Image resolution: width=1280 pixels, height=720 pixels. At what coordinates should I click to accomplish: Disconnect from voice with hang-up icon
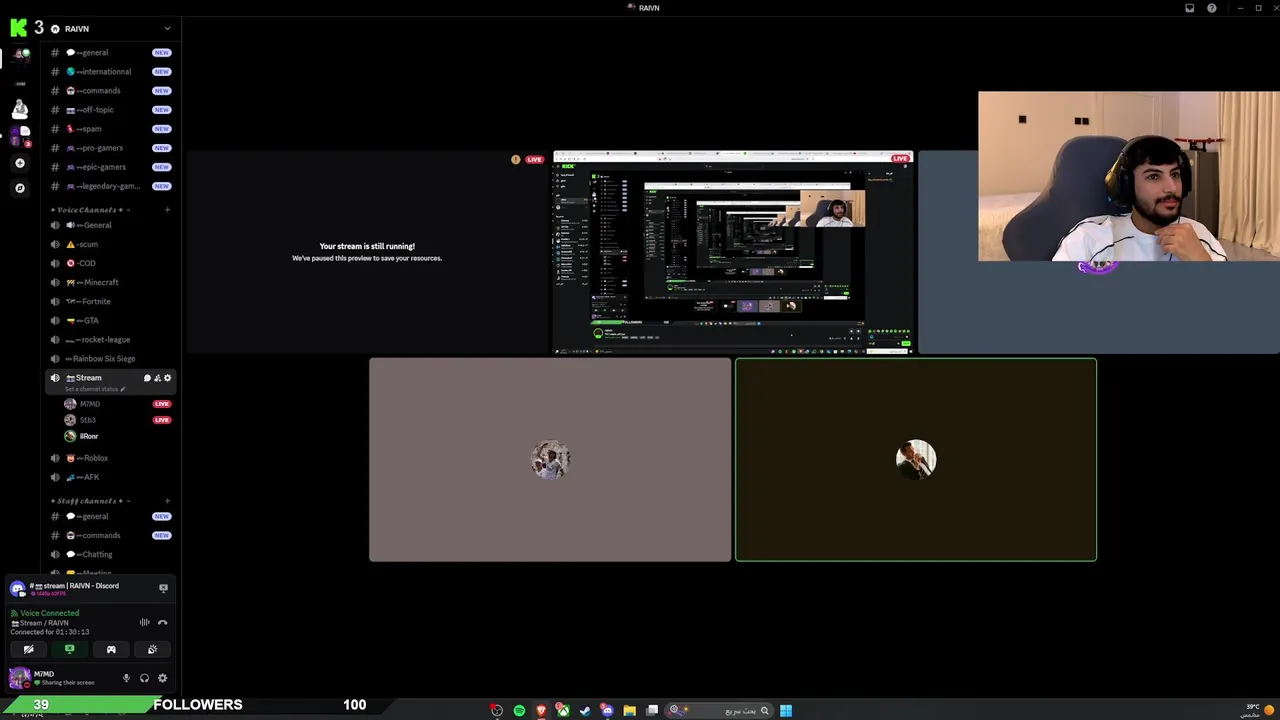click(x=163, y=623)
